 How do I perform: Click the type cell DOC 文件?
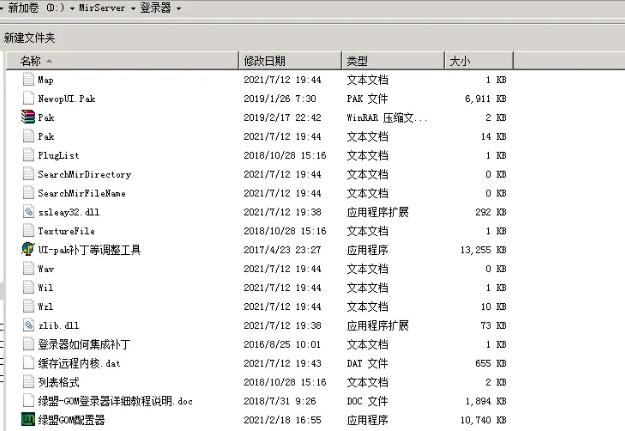coord(367,401)
